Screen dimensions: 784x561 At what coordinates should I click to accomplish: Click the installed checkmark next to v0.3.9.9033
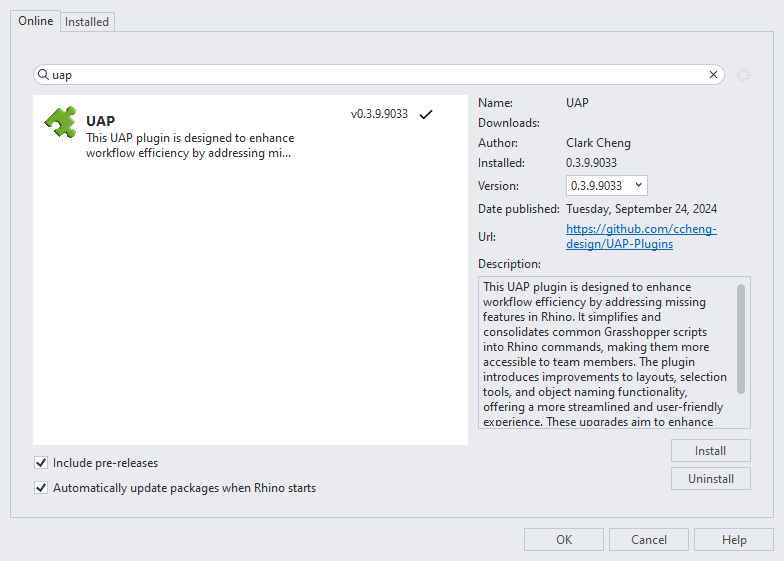coord(426,114)
